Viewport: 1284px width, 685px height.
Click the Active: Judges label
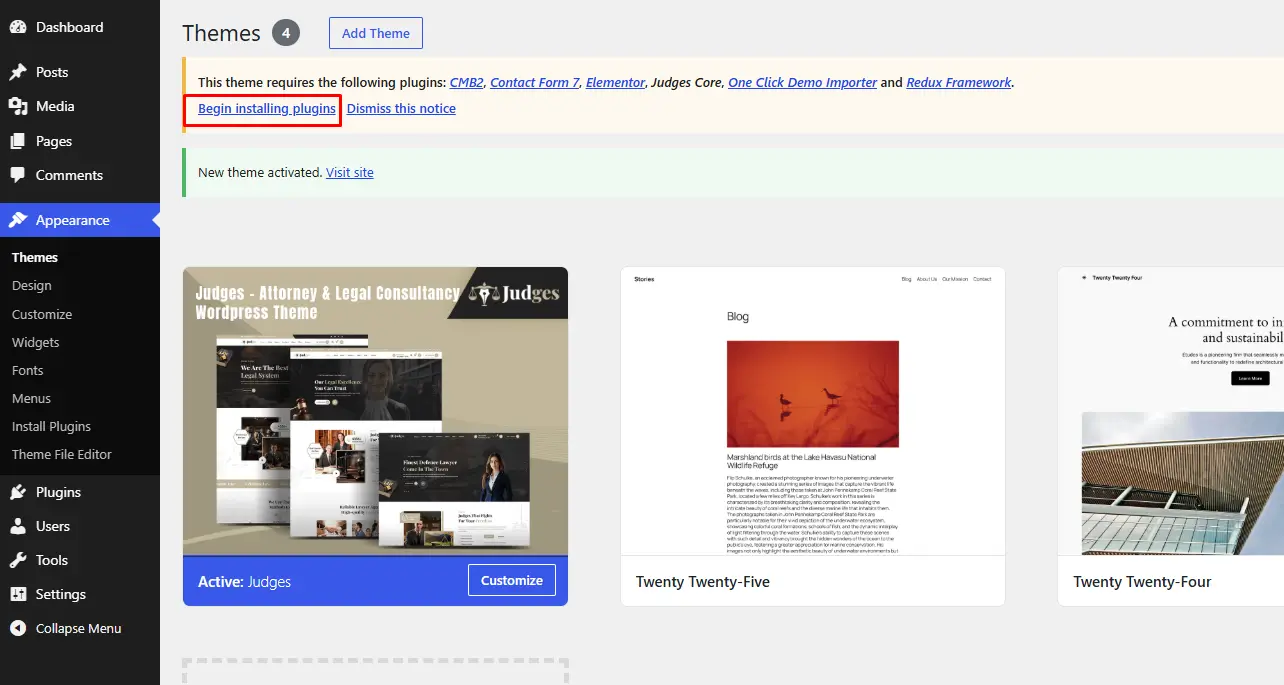(245, 581)
